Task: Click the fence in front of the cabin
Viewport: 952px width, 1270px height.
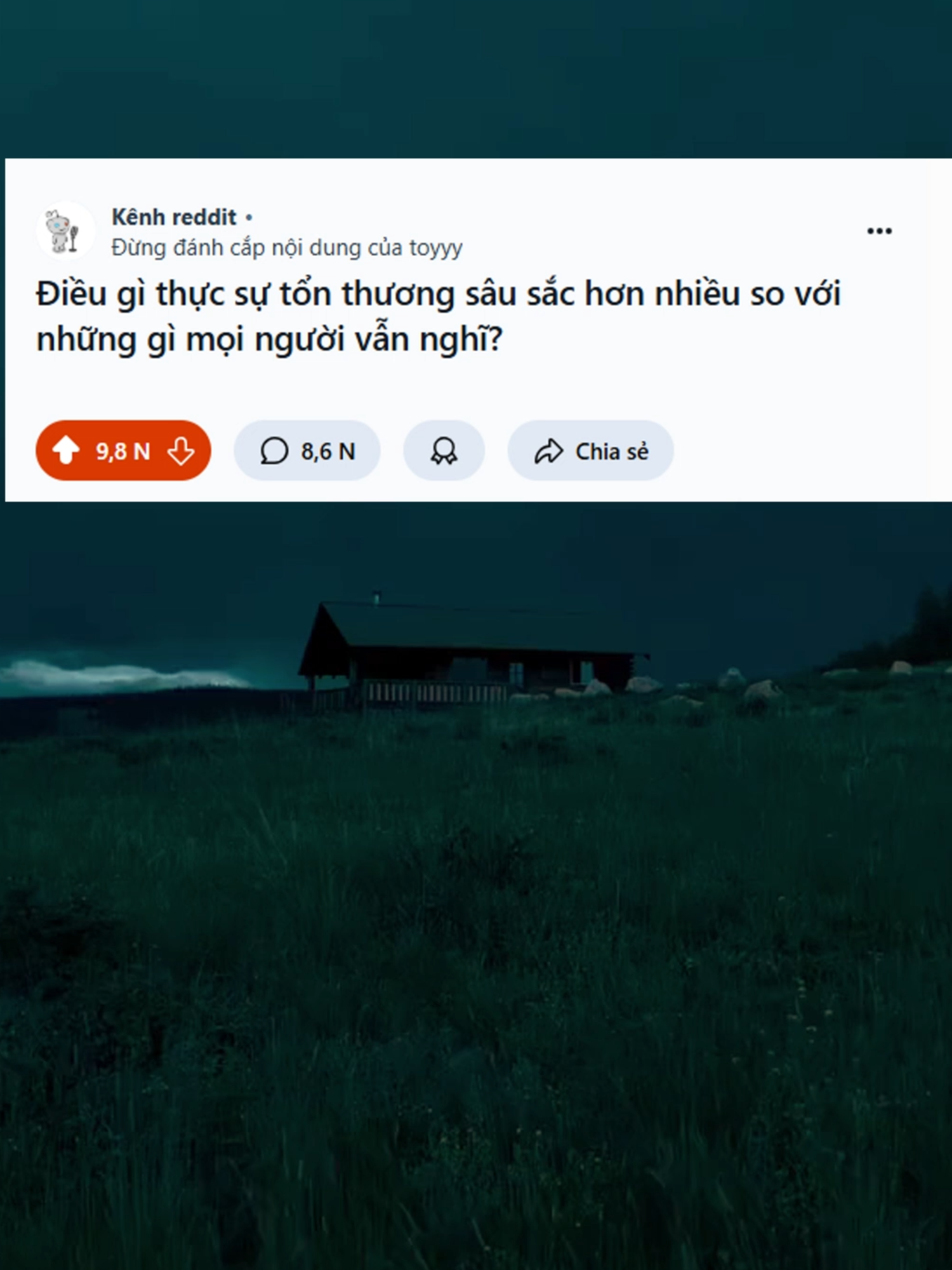Action: coord(438,692)
